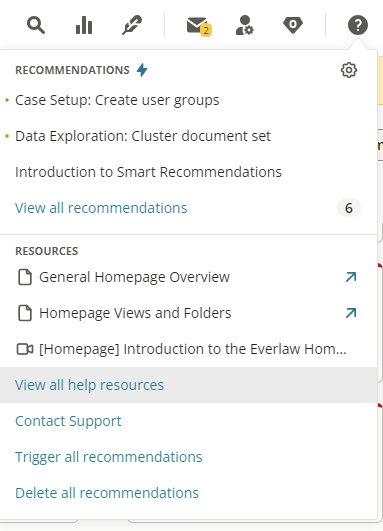Open the user settings person-gear icon
Screen dimensions: 383x531
point(244,25)
